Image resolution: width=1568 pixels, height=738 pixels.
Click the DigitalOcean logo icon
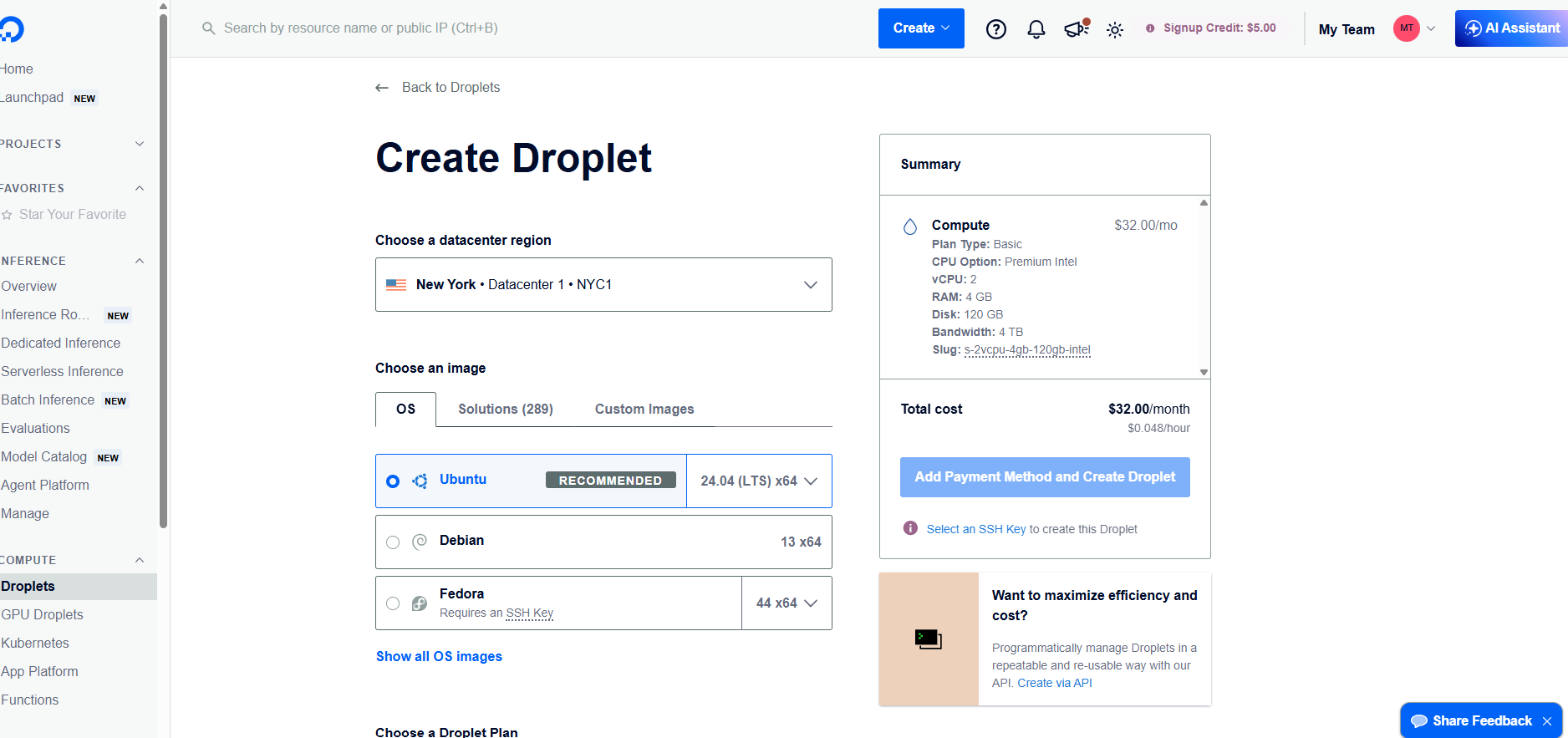(12, 29)
